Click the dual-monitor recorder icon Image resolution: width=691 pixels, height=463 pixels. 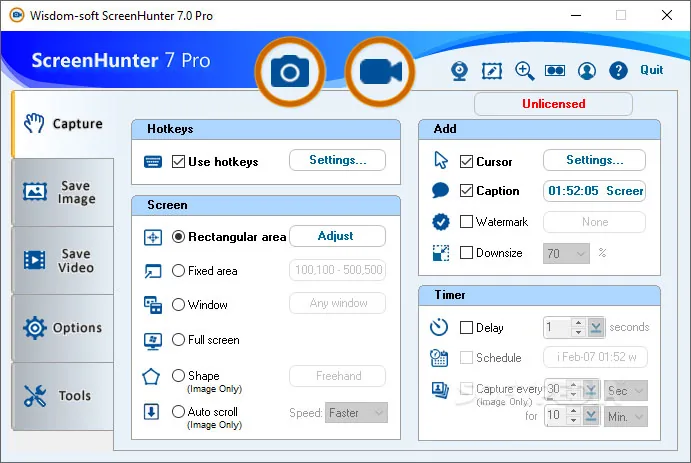[x=555, y=70]
